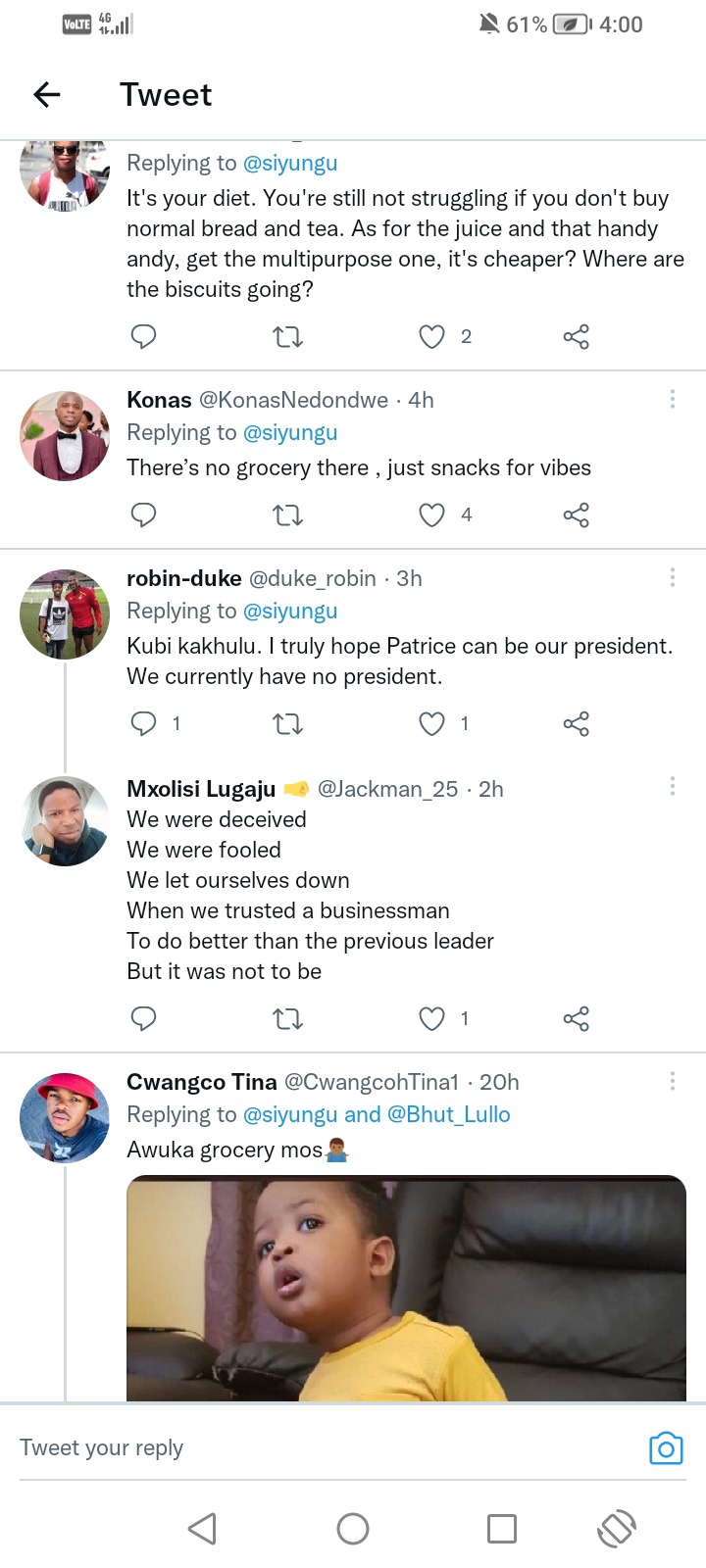This screenshot has height=1568, width=706.
Task: Open more options for Mxolisi Lugaju's tweet
Action: pyautogui.click(x=672, y=786)
